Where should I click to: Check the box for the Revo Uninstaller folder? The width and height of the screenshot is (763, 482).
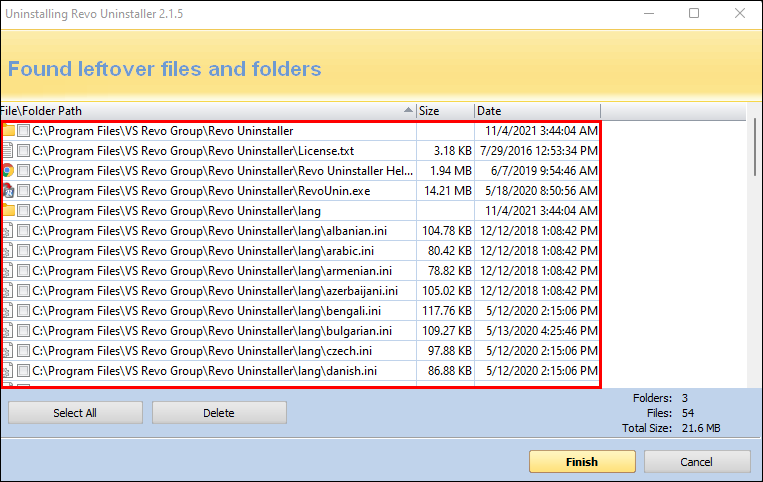(x=23, y=130)
